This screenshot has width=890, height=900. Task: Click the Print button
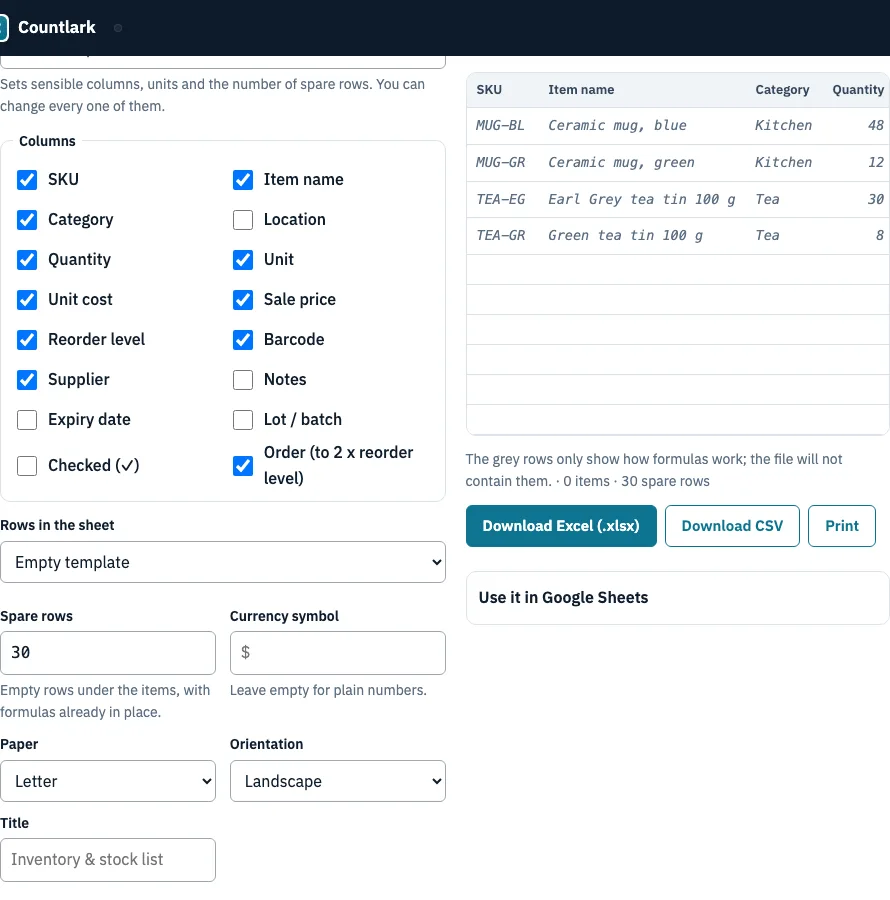tap(842, 526)
